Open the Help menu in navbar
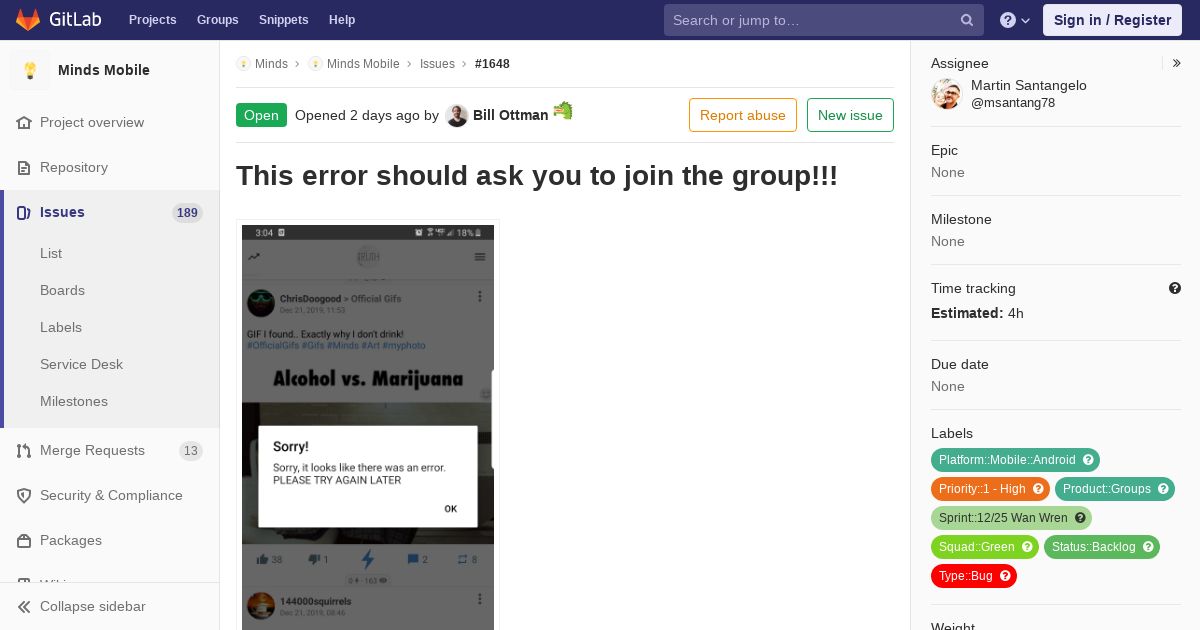Image resolution: width=1200 pixels, height=630 pixels. [342, 20]
